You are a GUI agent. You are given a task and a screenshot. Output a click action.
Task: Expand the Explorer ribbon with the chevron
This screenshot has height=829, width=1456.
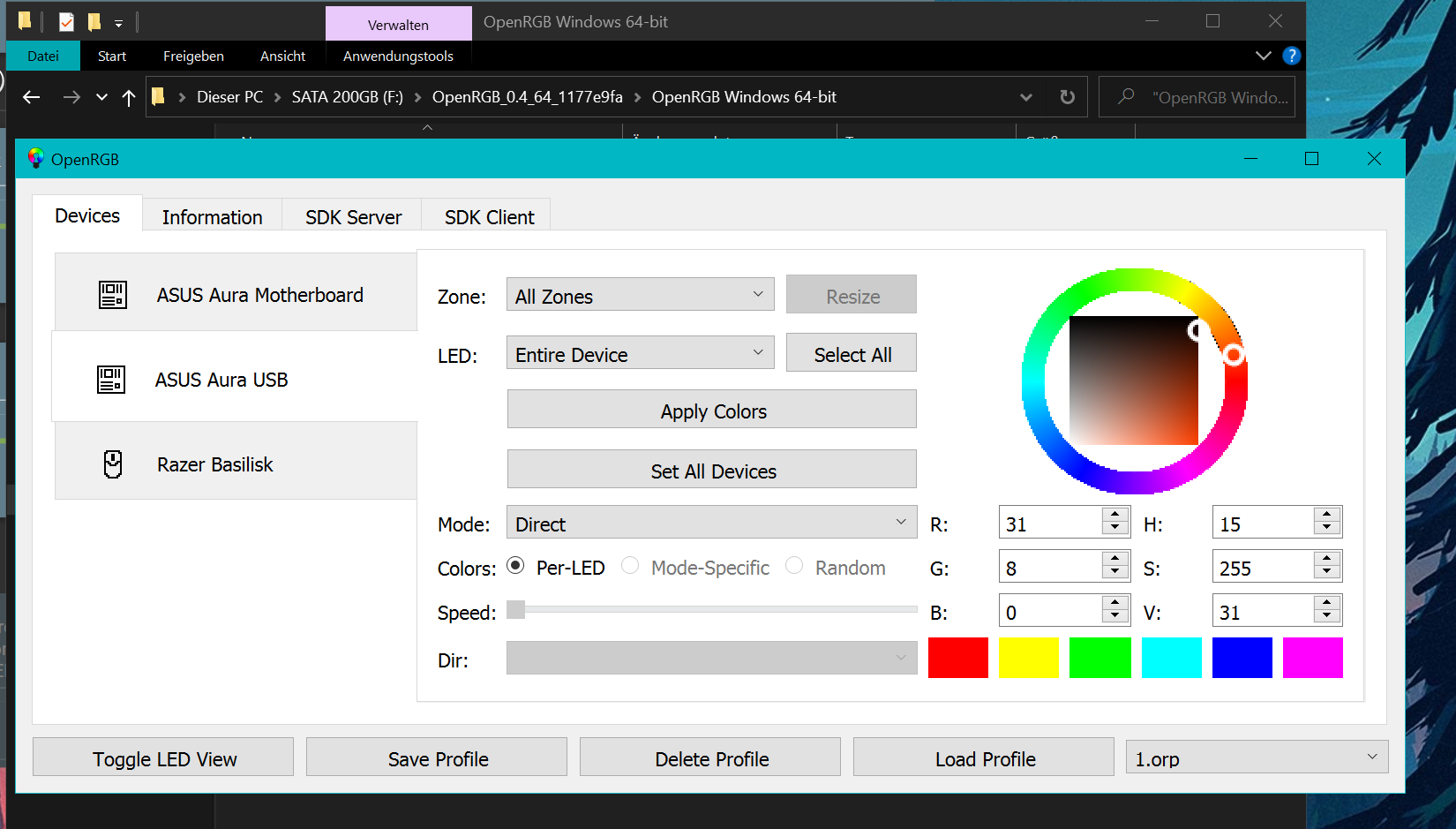(x=1264, y=56)
